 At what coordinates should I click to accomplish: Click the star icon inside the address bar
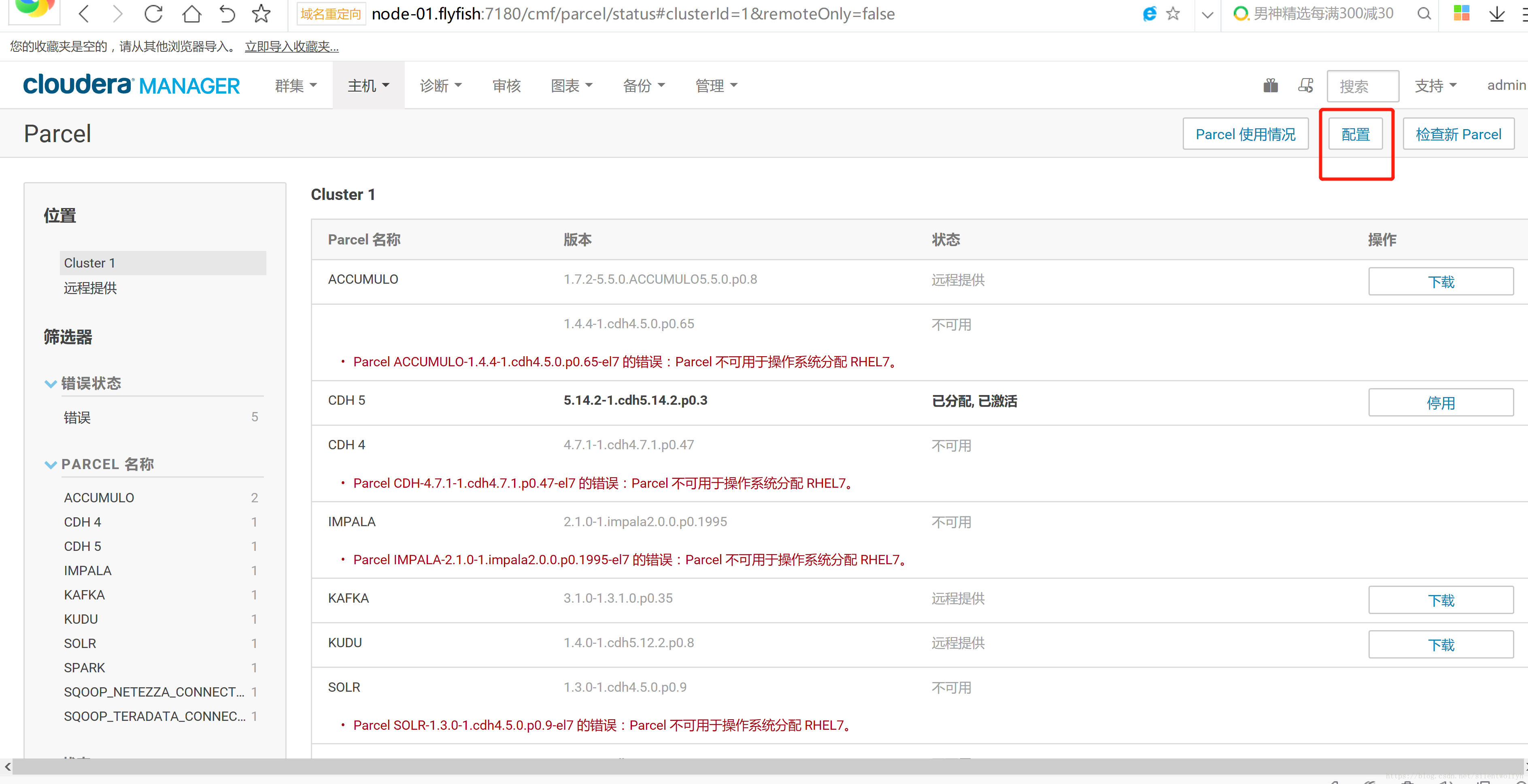(x=1173, y=14)
